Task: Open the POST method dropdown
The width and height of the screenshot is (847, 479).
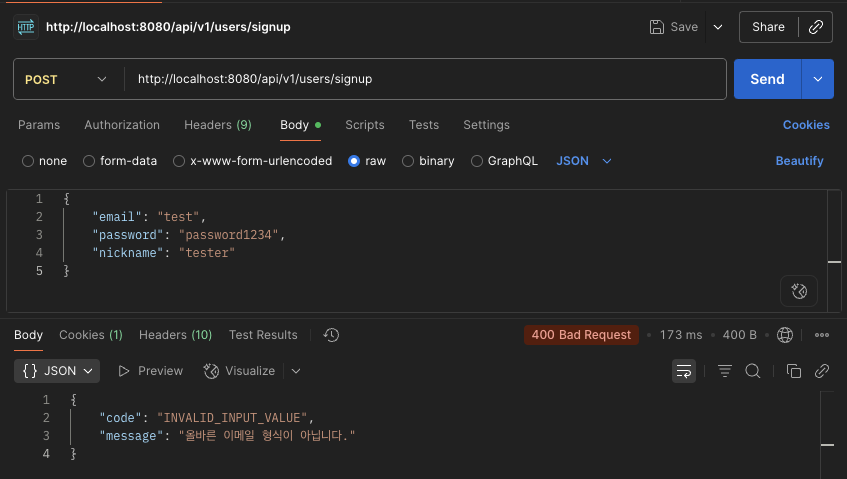Action: (x=66, y=79)
